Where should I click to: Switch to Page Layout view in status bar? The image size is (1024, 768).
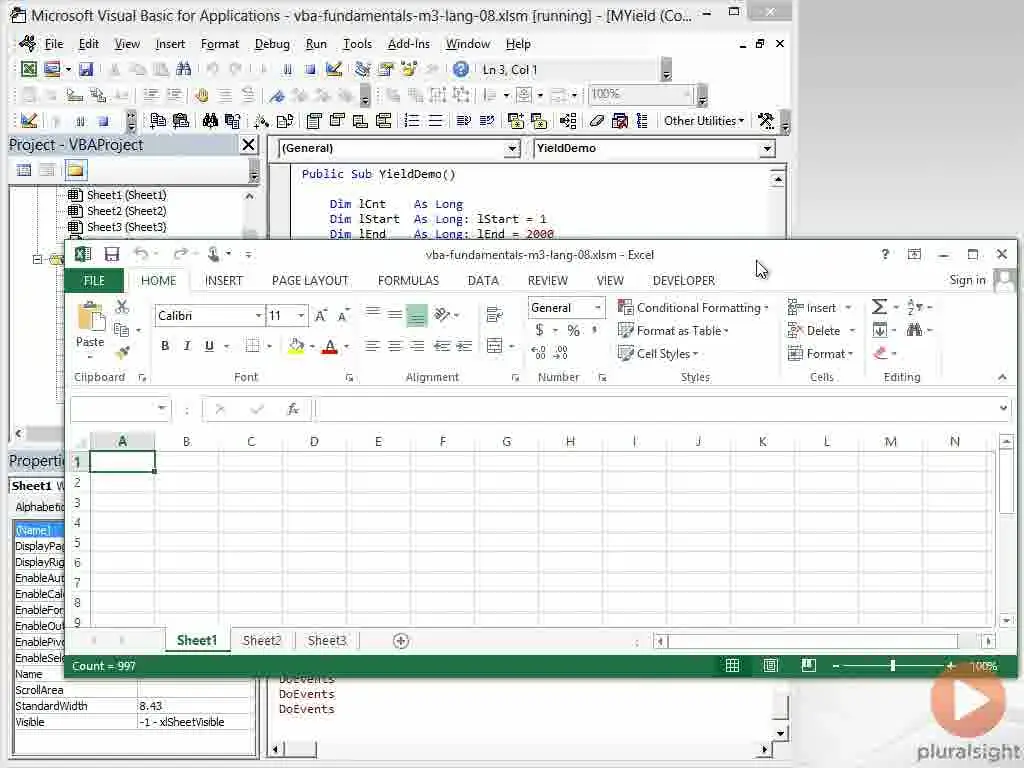771,665
